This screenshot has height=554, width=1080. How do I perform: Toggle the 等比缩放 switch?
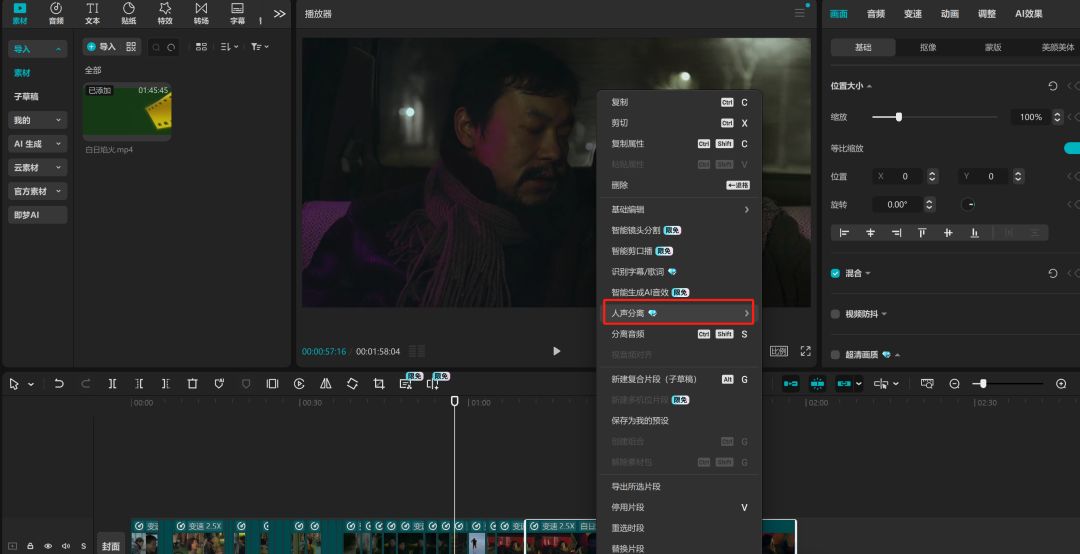click(x=1072, y=148)
